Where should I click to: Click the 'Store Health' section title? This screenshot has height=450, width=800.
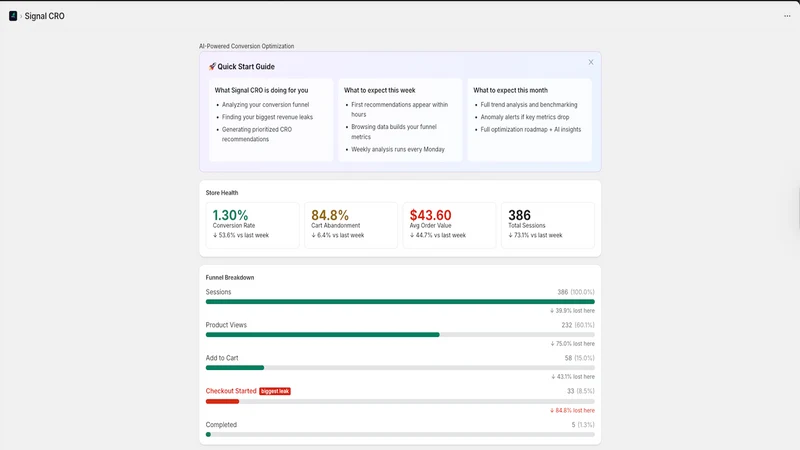click(x=222, y=193)
